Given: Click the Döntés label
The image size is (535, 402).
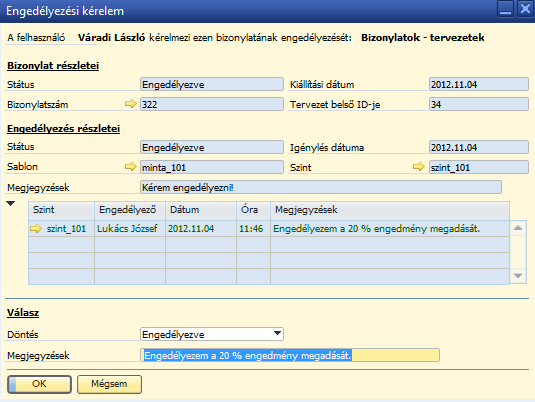Looking at the screenshot, I should pyautogui.click(x=23, y=334).
